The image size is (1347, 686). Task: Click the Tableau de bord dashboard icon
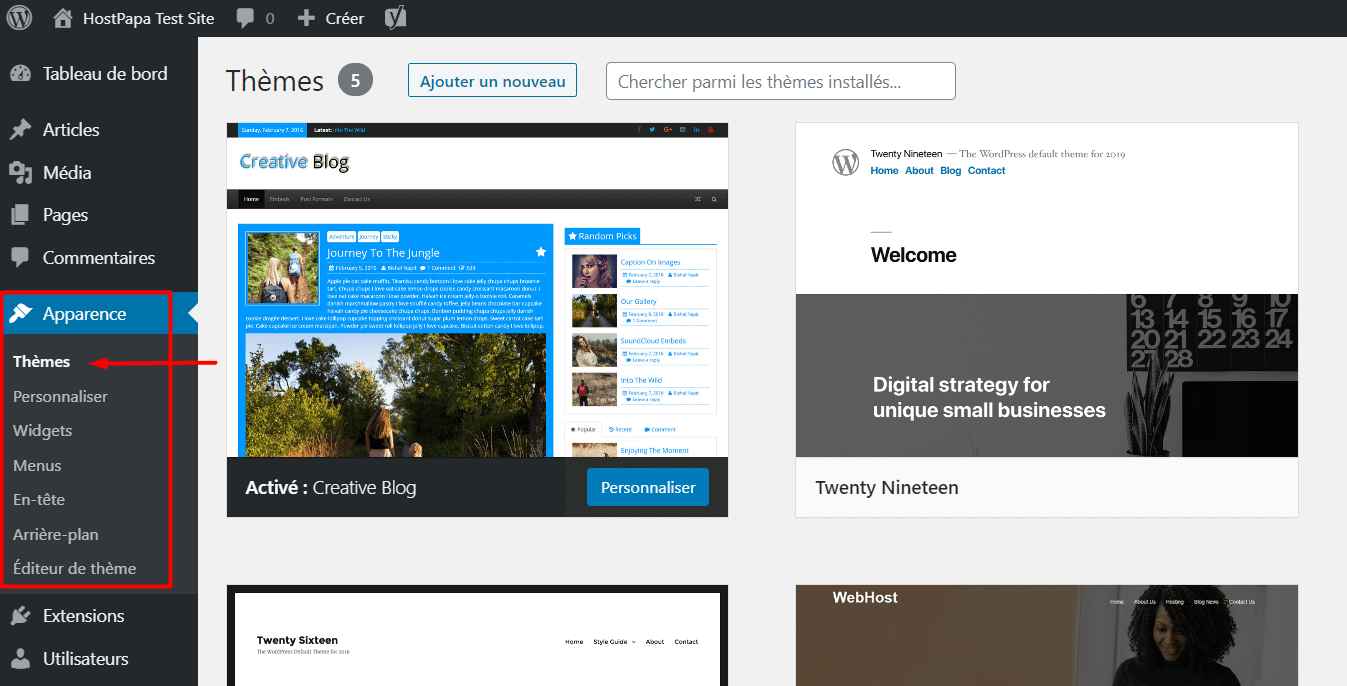click(x=20, y=74)
